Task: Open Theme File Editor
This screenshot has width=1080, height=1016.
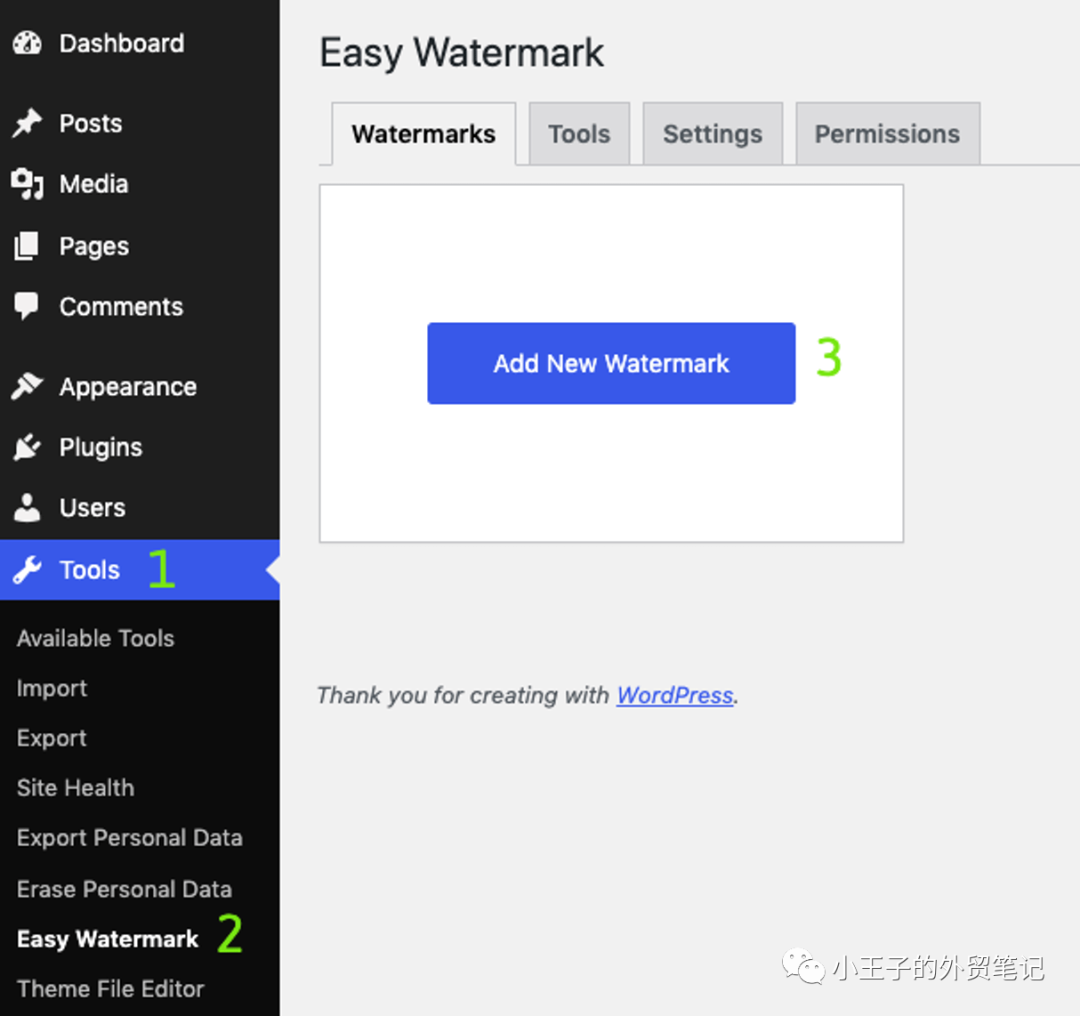Action: (x=111, y=988)
